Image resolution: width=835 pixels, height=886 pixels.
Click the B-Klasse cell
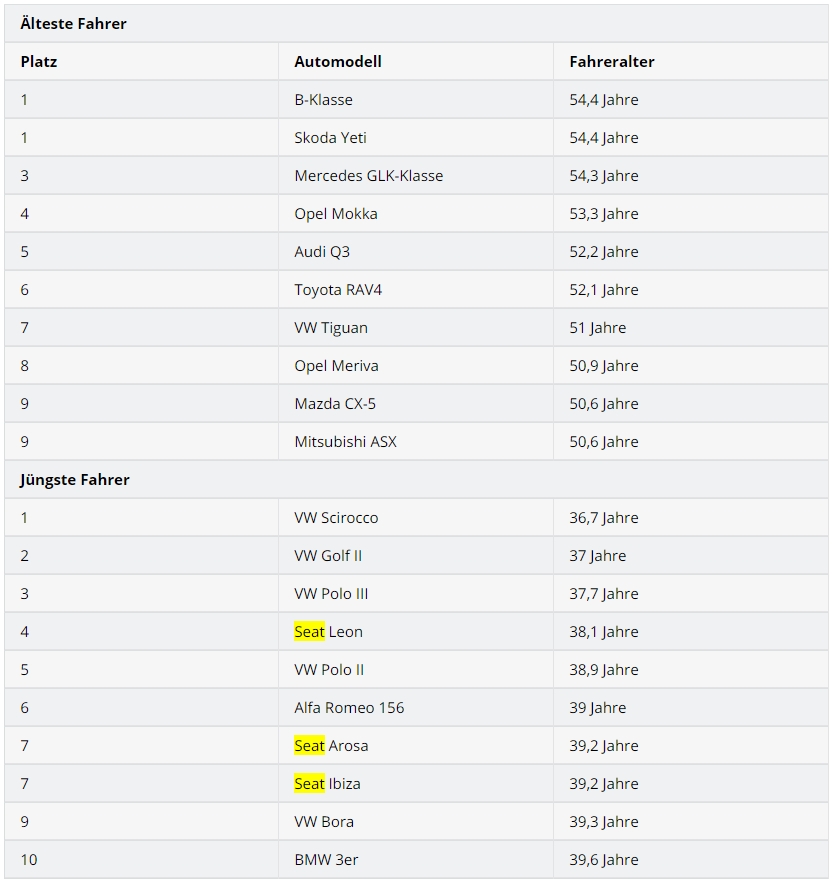(x=323, y=100)
